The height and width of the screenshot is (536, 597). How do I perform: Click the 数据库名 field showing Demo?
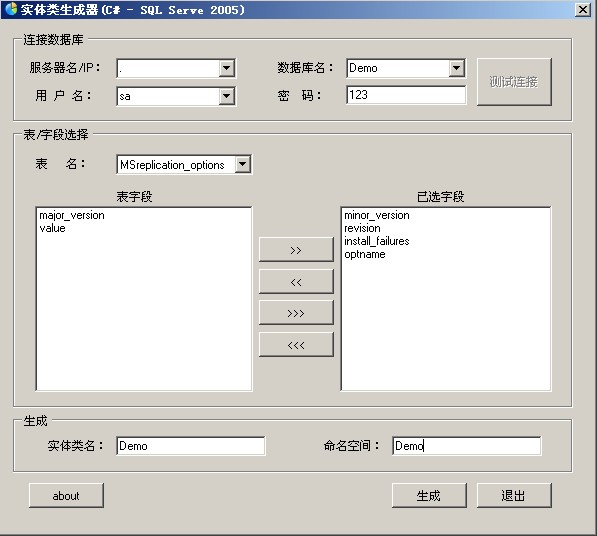398,69
